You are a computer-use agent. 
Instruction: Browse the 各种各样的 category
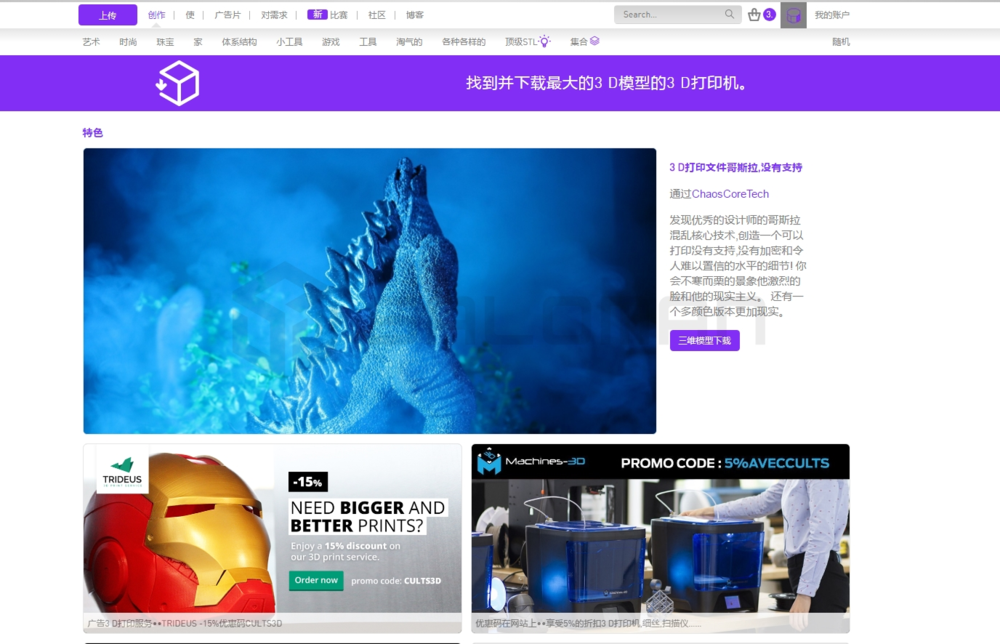pyautogui.click(x=464, y=42)
